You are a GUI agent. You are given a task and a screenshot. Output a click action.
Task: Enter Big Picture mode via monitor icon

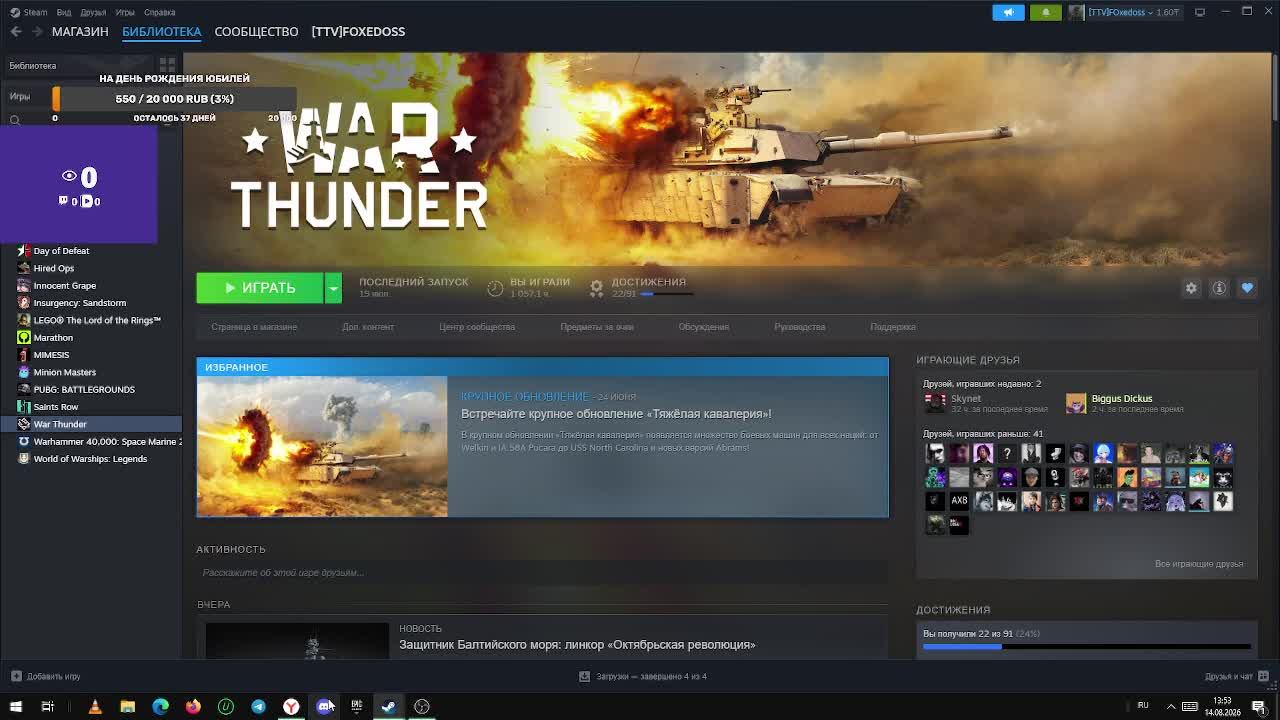(x=1200, y=12)
